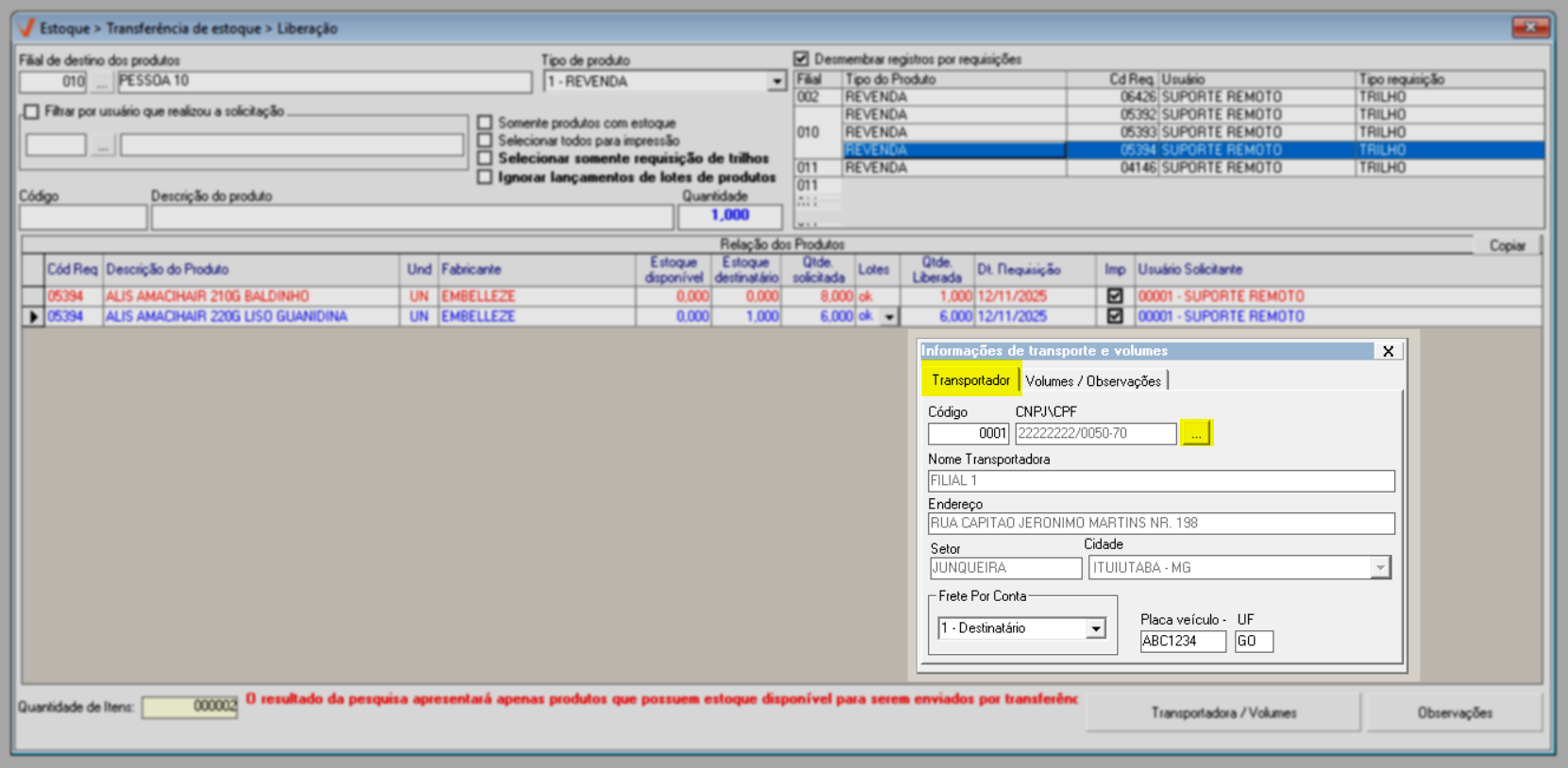The height and width of the screenshot is (768, 1568).
Task: Click the Filial de destino lookup button
Action: pyautogui.click(x=101, y=82)
